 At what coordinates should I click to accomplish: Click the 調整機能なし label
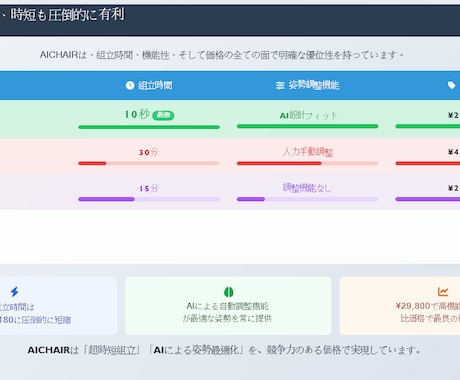(x=307, y=188)
